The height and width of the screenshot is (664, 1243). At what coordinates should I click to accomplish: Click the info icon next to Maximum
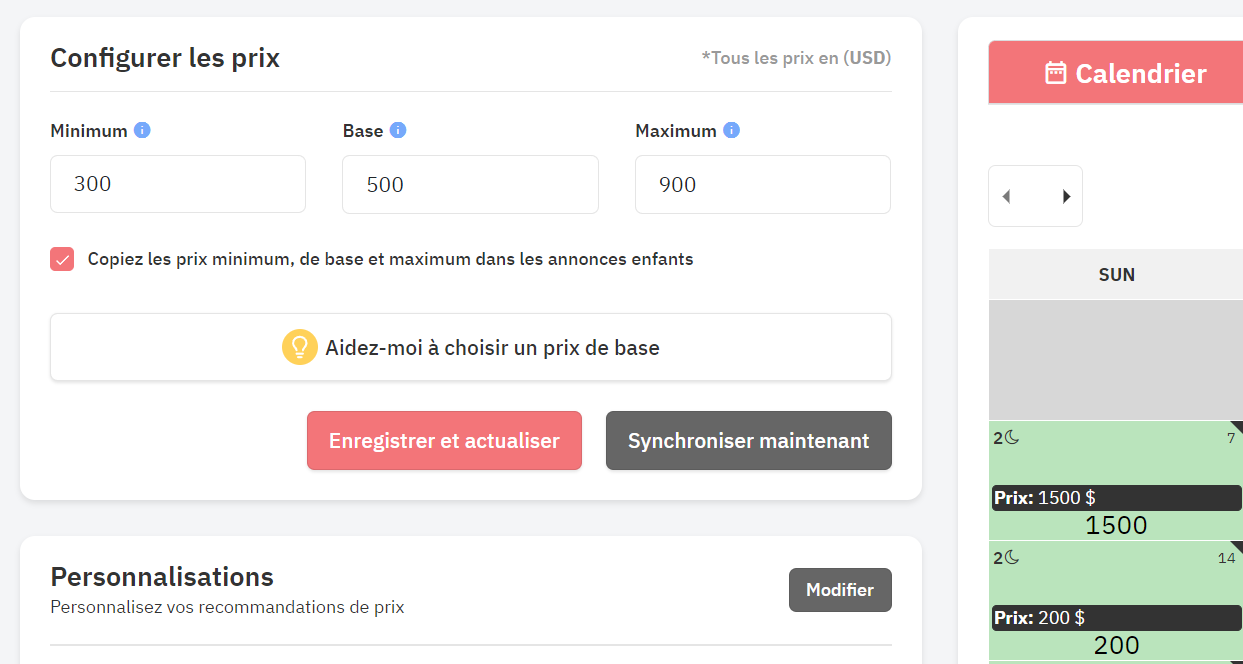731,130
